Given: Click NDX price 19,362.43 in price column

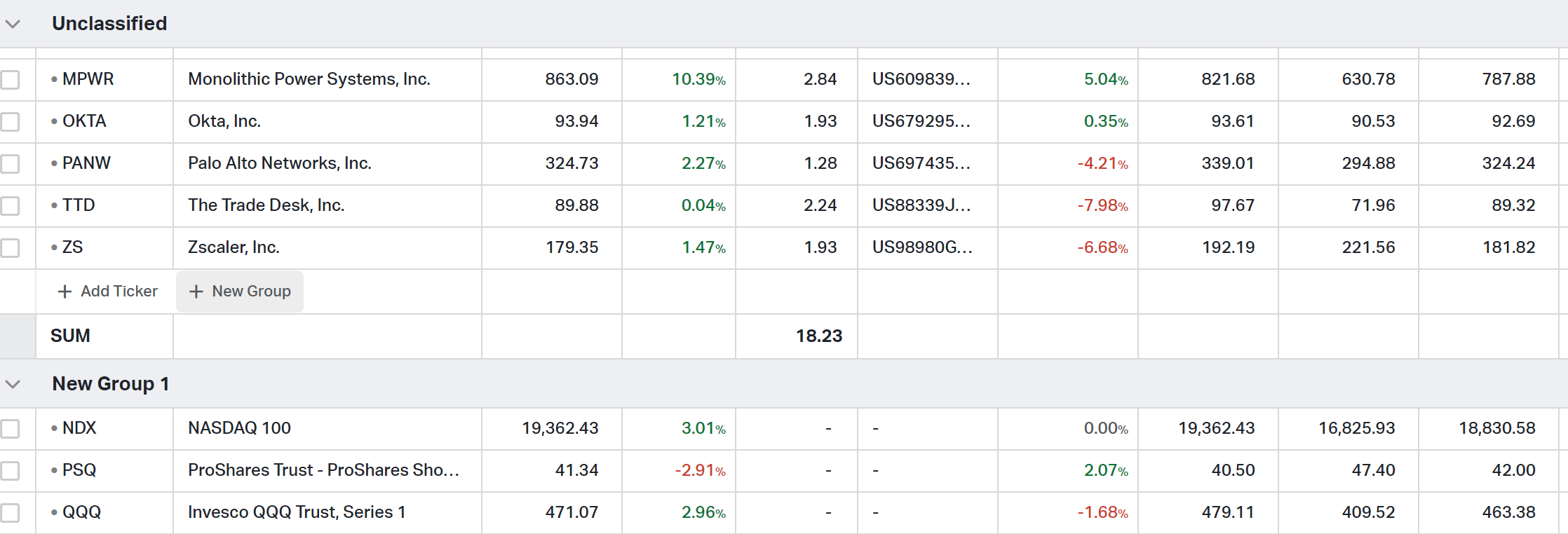Looking at the screenshot, I should coord(560,428).
